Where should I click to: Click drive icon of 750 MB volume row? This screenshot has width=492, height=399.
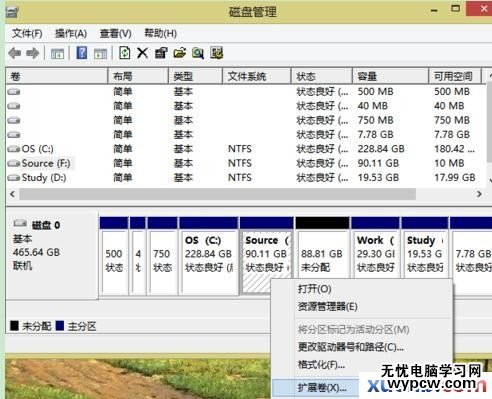14,120
